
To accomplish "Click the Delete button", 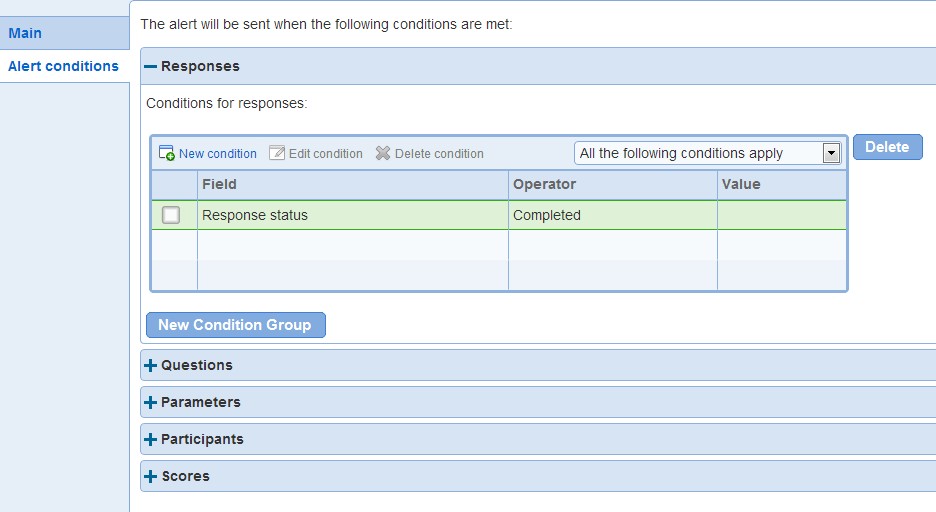I will [888, 147].
